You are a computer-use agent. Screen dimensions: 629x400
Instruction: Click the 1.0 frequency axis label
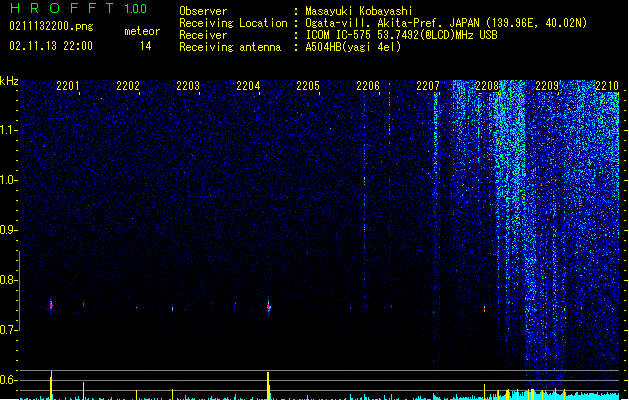9,180
